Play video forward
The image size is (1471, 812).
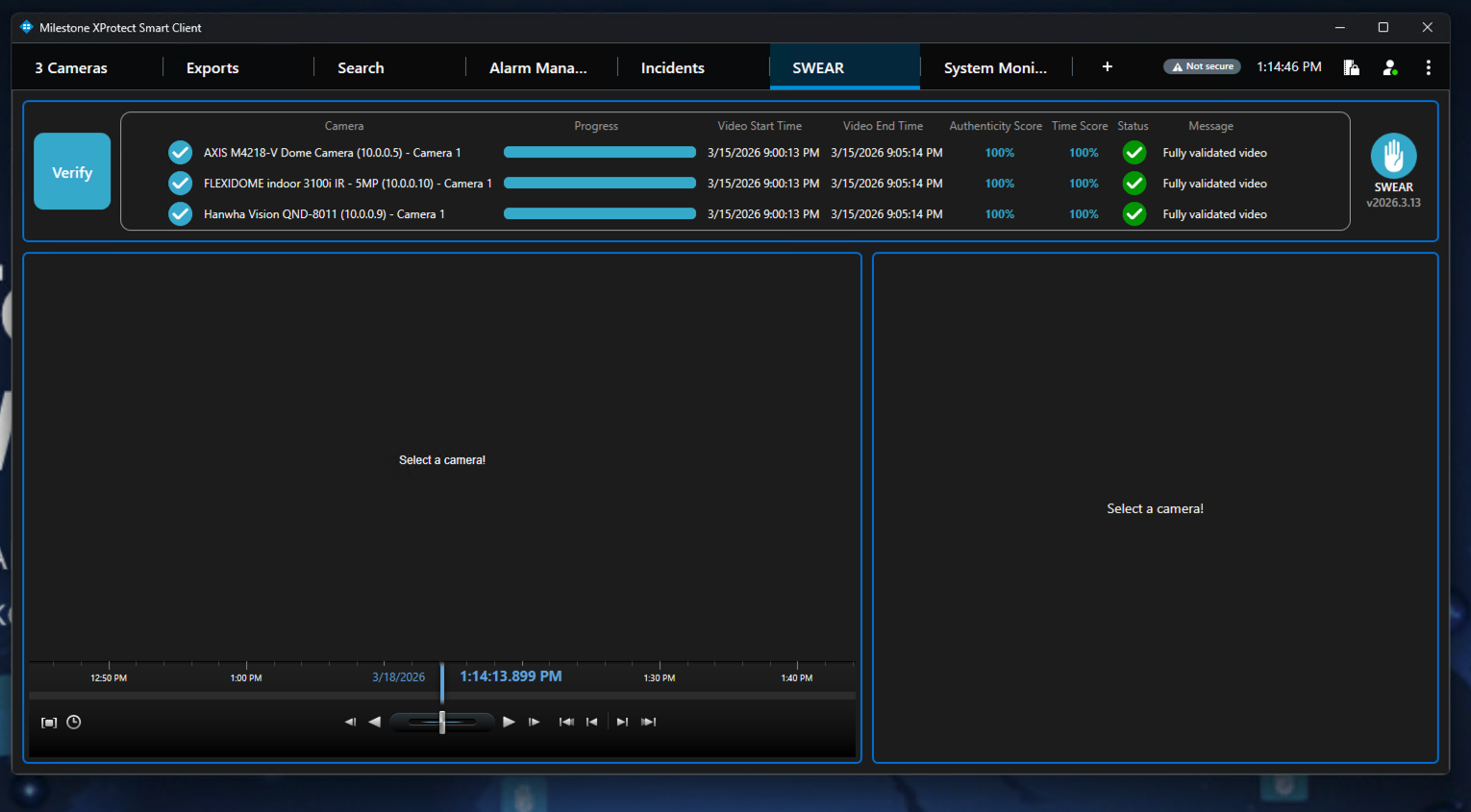(509, 722)
